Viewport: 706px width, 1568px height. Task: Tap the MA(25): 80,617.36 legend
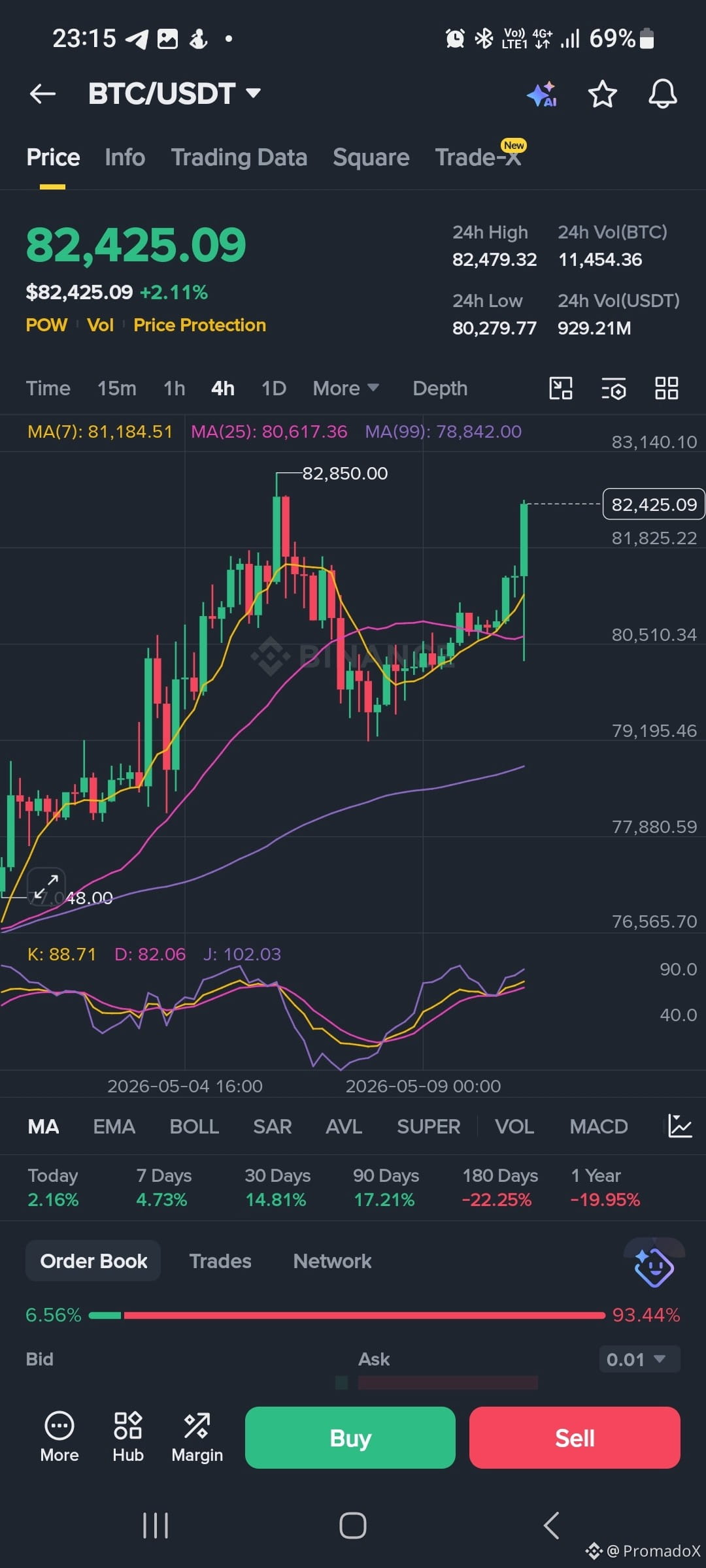pyautogui.click(x=269, y=431)
